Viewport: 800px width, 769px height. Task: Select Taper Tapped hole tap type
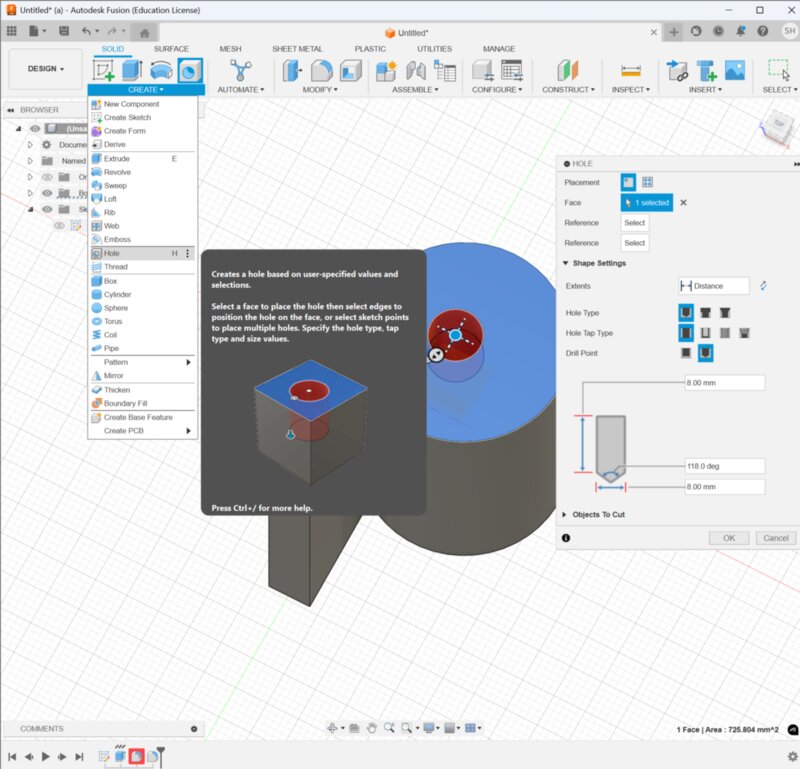[x=744, y=333]
